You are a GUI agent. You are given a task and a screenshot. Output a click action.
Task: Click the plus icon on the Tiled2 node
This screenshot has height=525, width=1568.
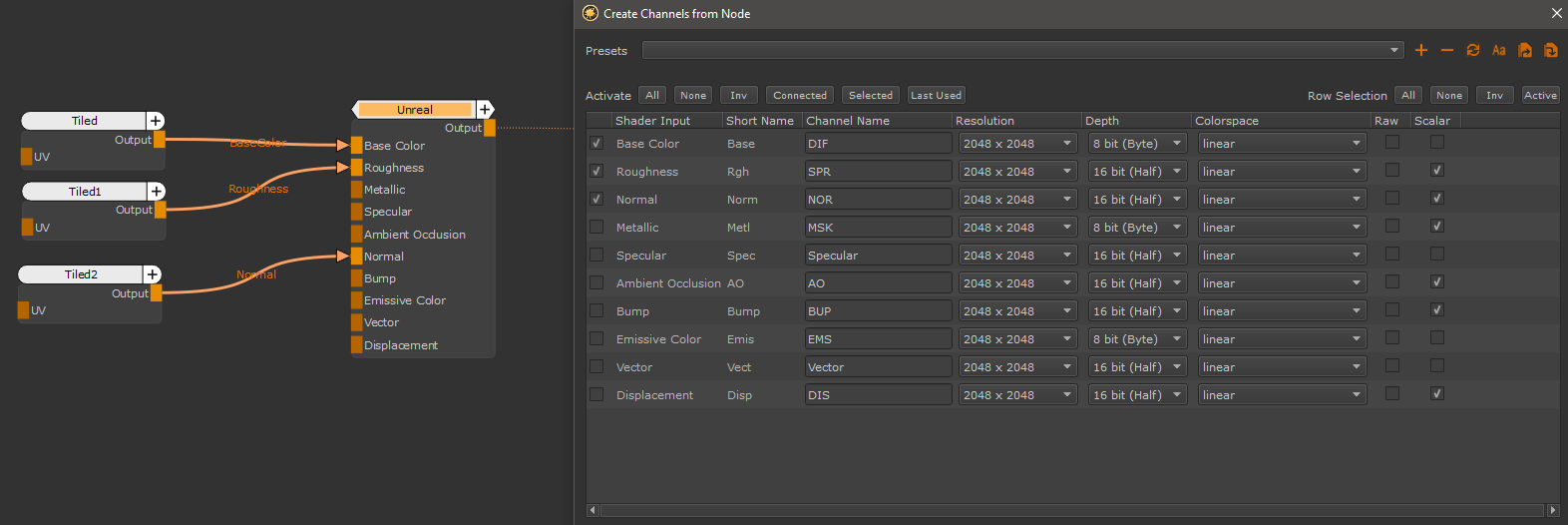pos(153,274)
